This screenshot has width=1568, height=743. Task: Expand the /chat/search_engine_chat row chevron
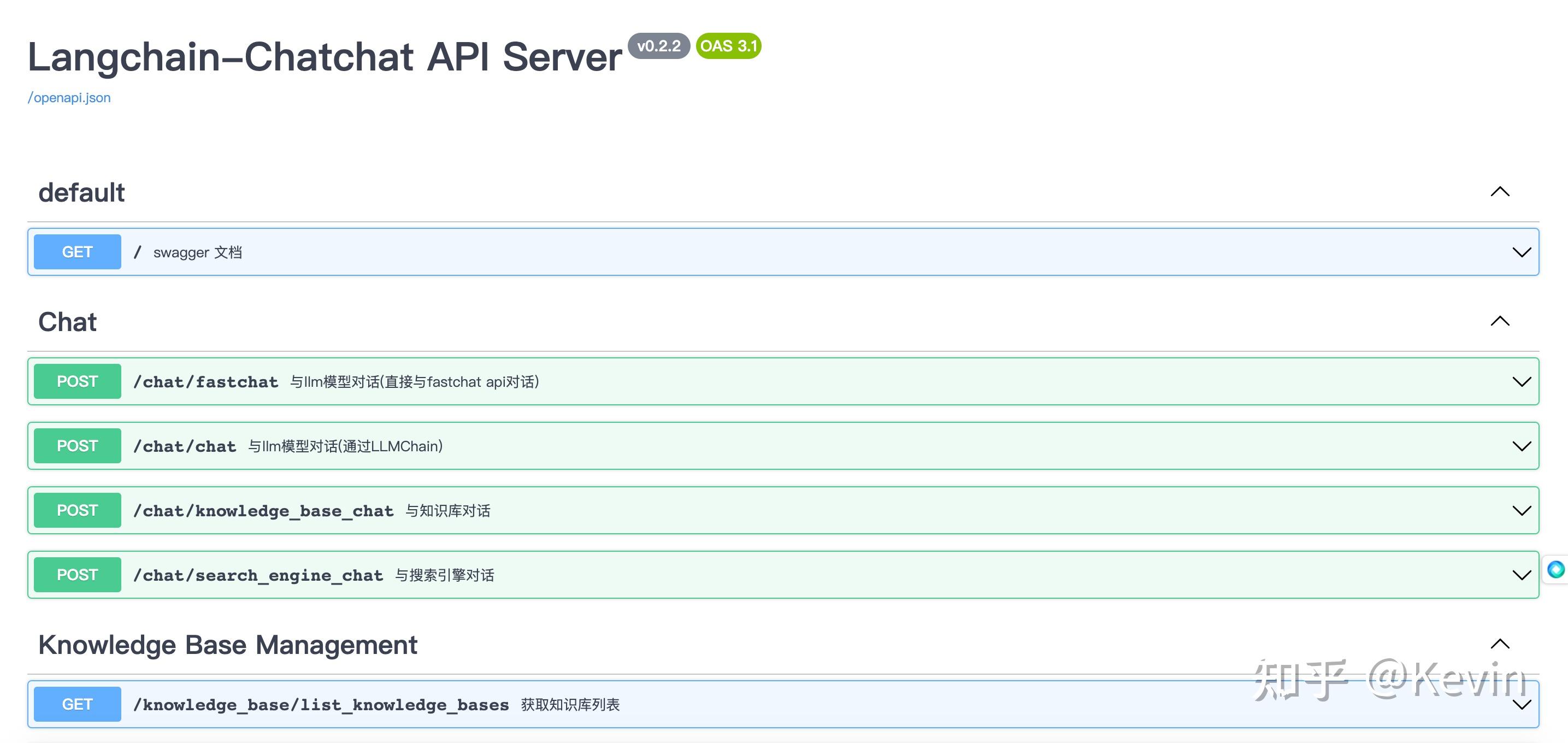[x=1521, y=576]
